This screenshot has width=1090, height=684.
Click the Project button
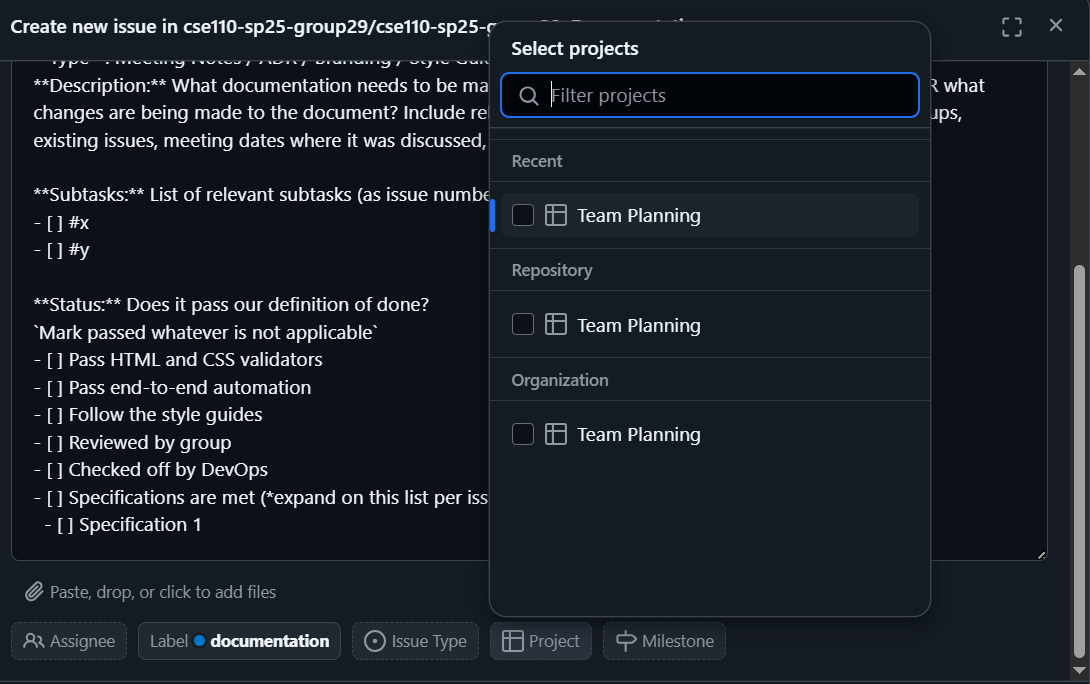pos(541,641)
